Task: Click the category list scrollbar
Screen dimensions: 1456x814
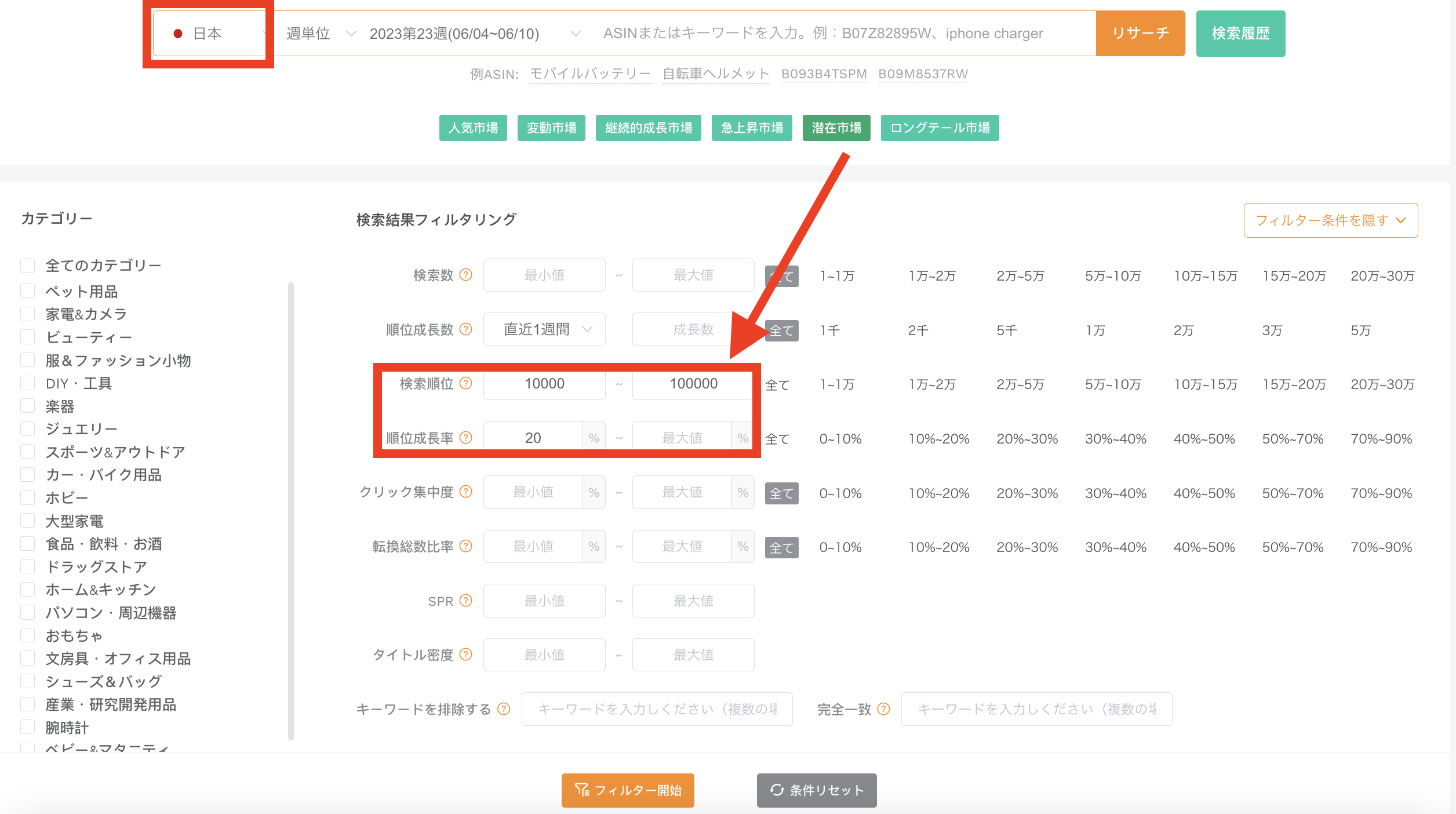Action: click(291, 510)
